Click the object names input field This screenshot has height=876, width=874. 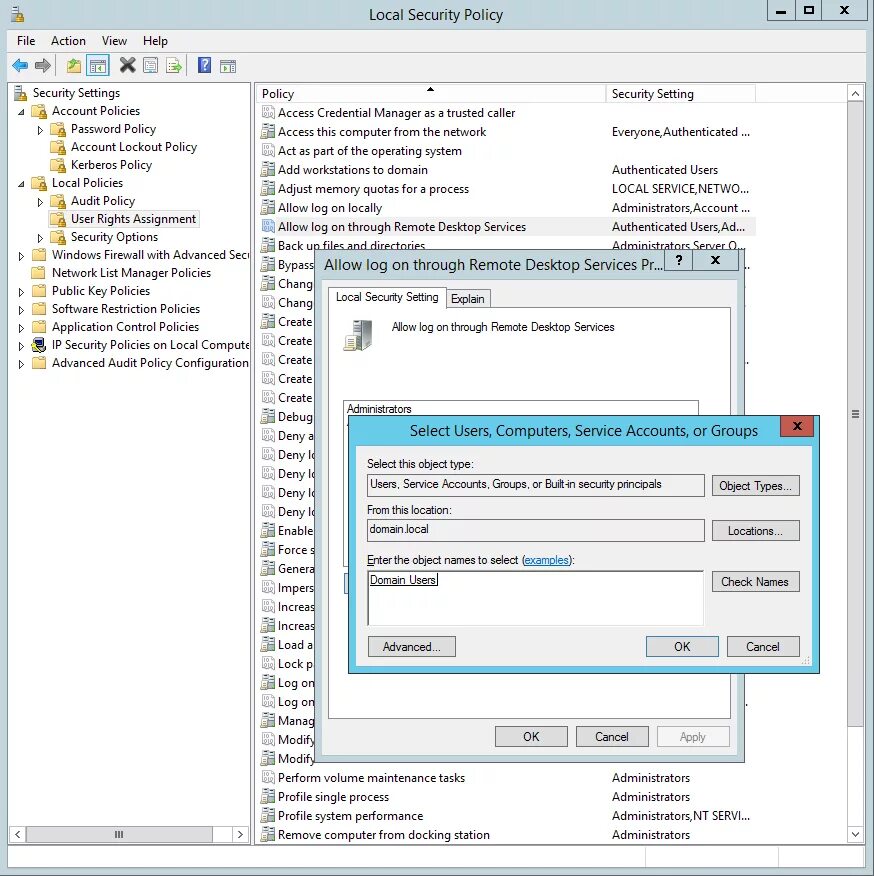click(x=535, y=598)
